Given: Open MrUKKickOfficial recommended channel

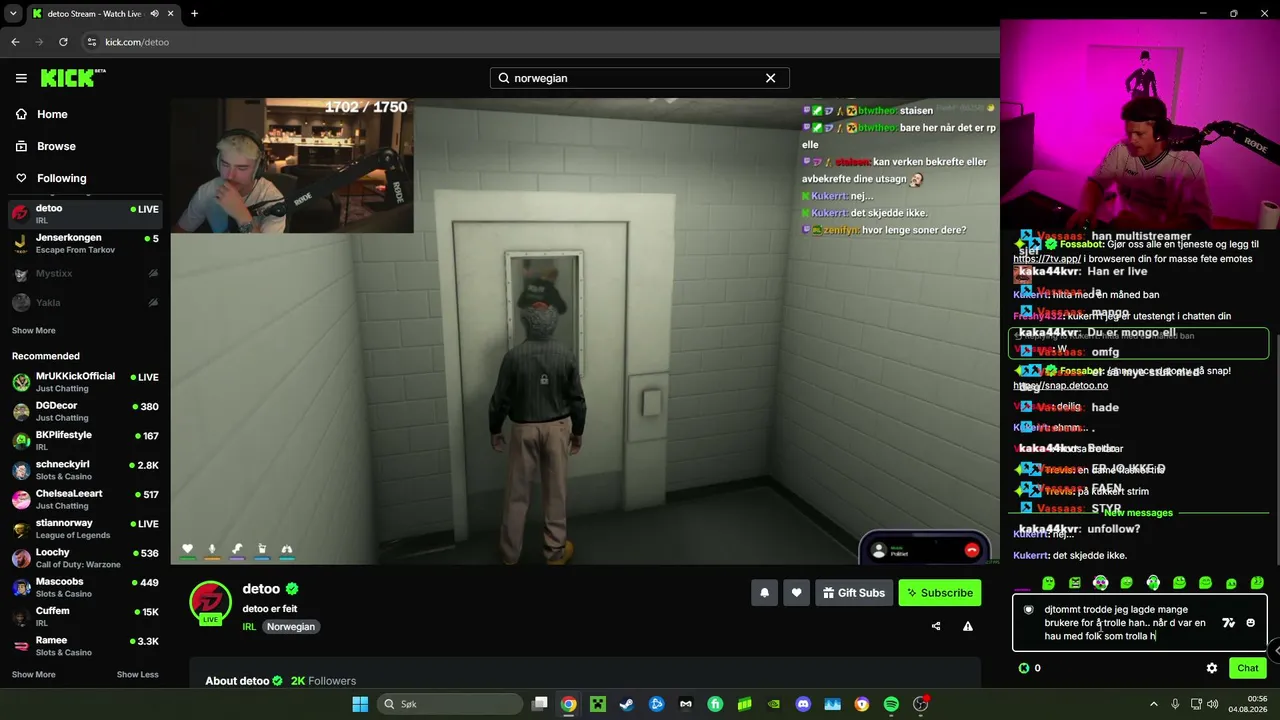Looking at the screenshot, I should (x=85, y=382).
